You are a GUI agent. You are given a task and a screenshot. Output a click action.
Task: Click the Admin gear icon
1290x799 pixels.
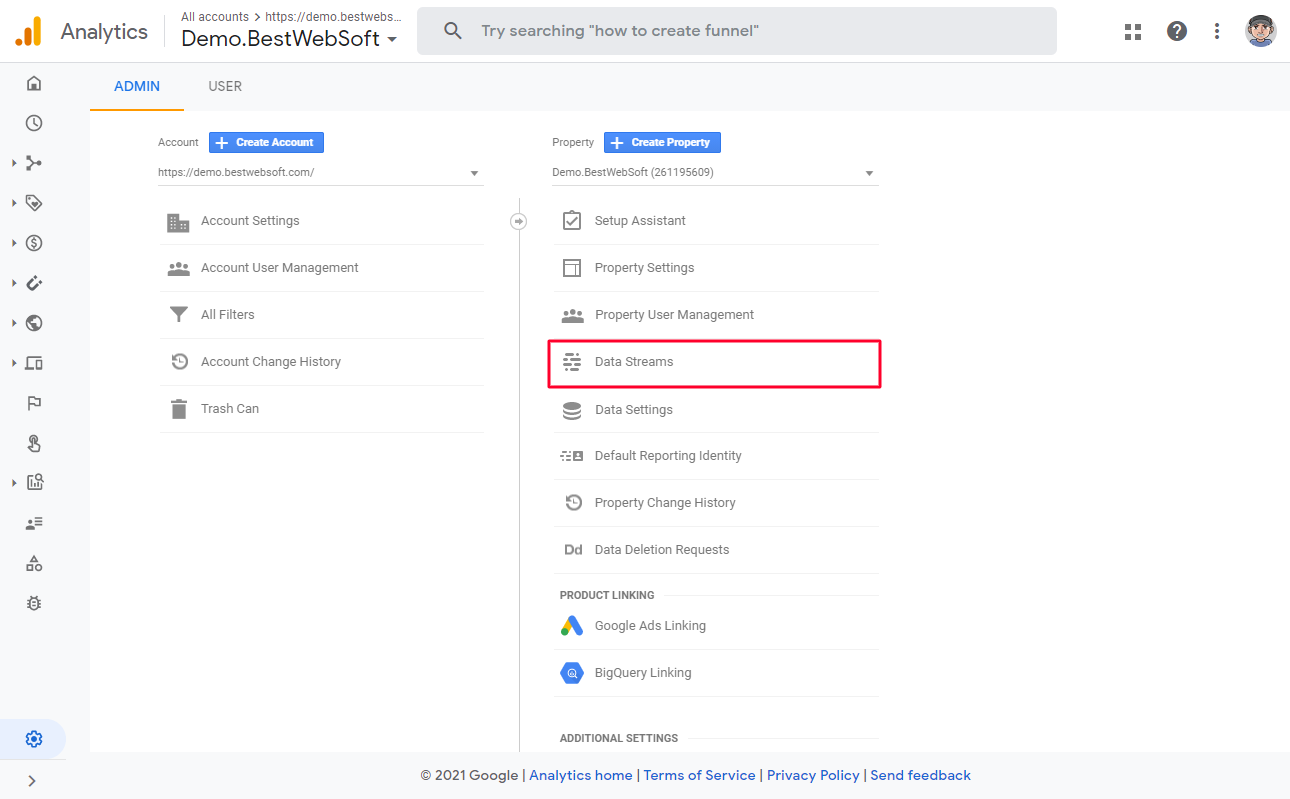[x=34, y=739]
